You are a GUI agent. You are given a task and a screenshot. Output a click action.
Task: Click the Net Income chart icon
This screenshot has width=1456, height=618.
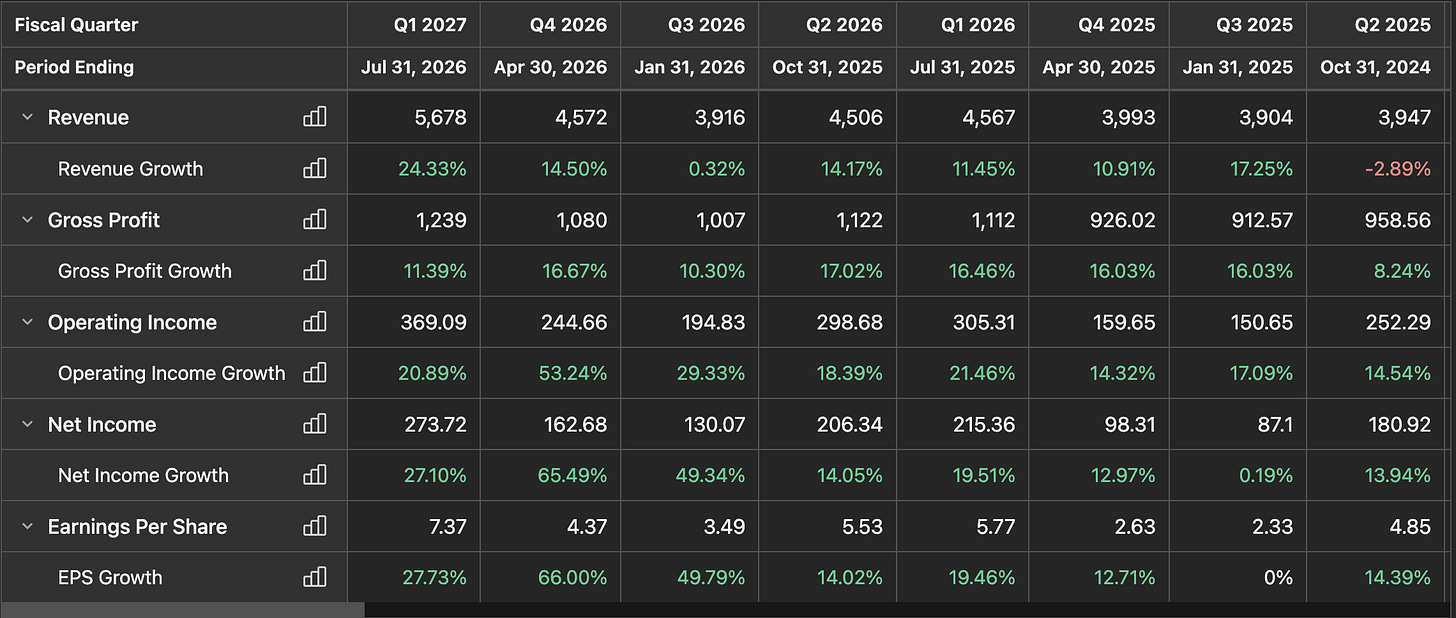pos(315,424)
